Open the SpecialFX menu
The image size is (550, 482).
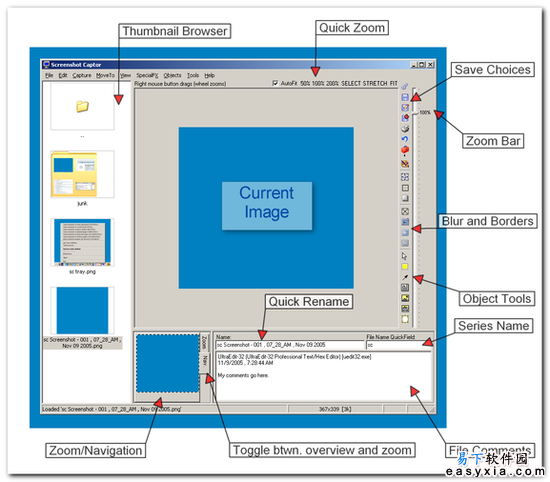(147, 75)
